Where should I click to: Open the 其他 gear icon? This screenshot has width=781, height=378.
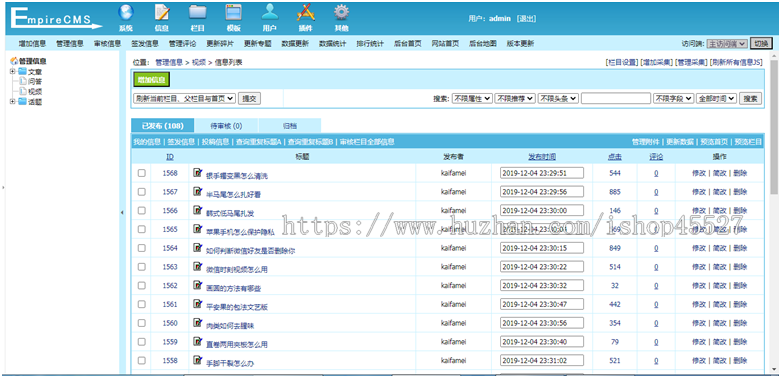tap(341, 13)
